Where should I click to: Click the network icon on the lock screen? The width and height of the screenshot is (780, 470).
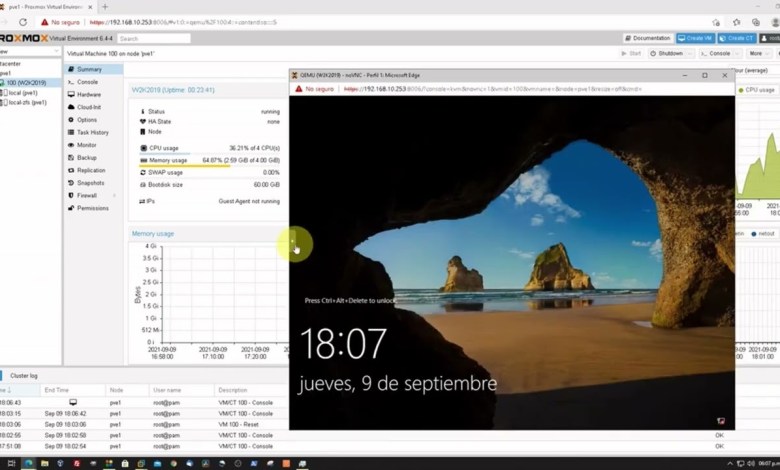(x=720, y=421)
